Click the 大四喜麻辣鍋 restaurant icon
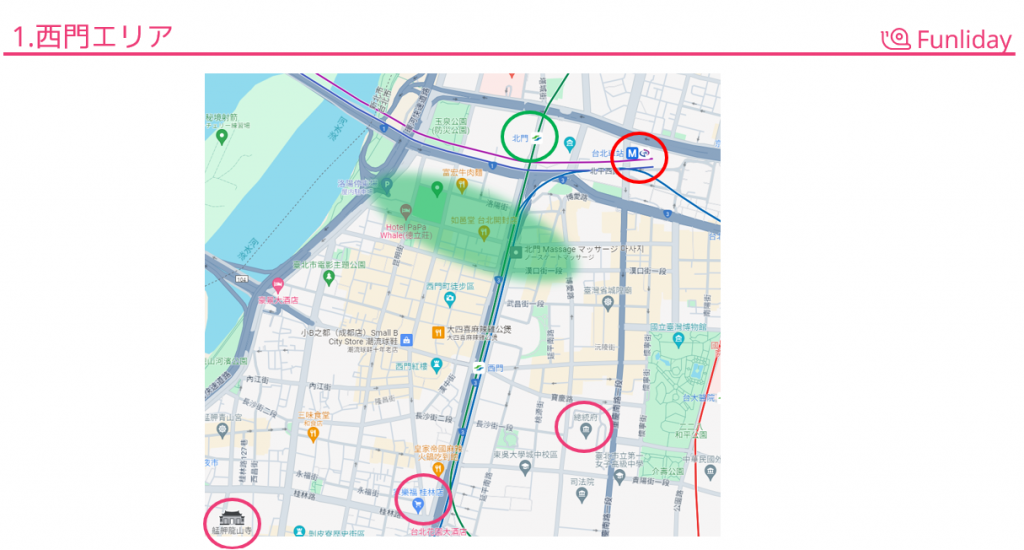 pos(437,332)
